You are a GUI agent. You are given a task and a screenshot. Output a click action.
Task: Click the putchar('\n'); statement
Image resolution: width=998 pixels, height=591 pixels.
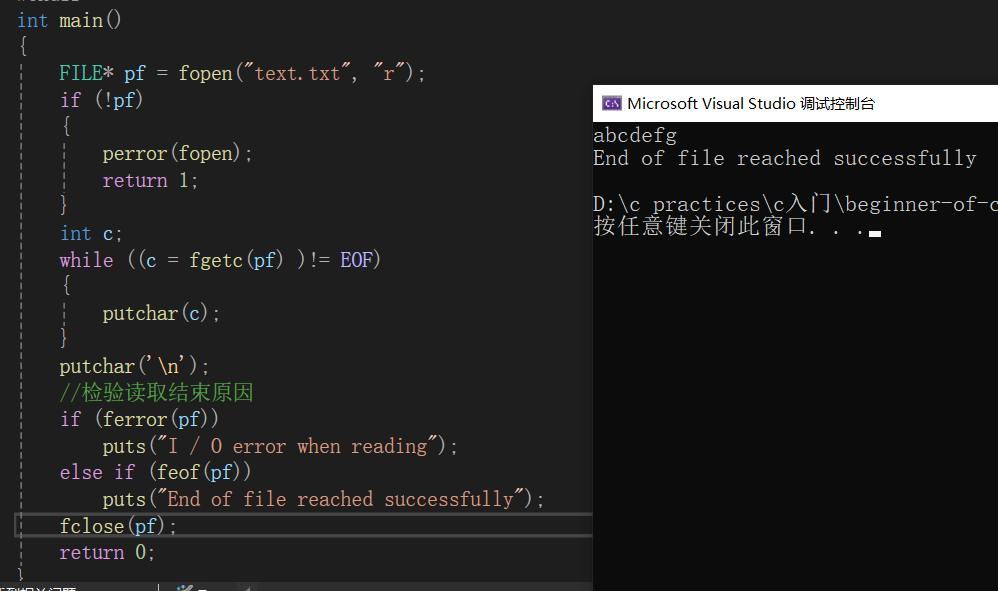[x=134, y=366]
